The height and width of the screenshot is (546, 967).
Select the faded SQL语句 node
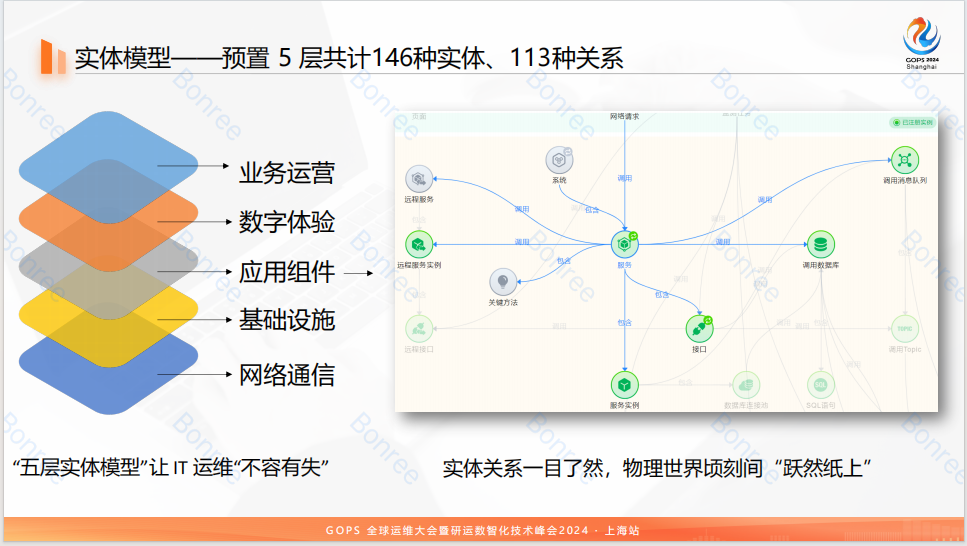click(820, 385)
